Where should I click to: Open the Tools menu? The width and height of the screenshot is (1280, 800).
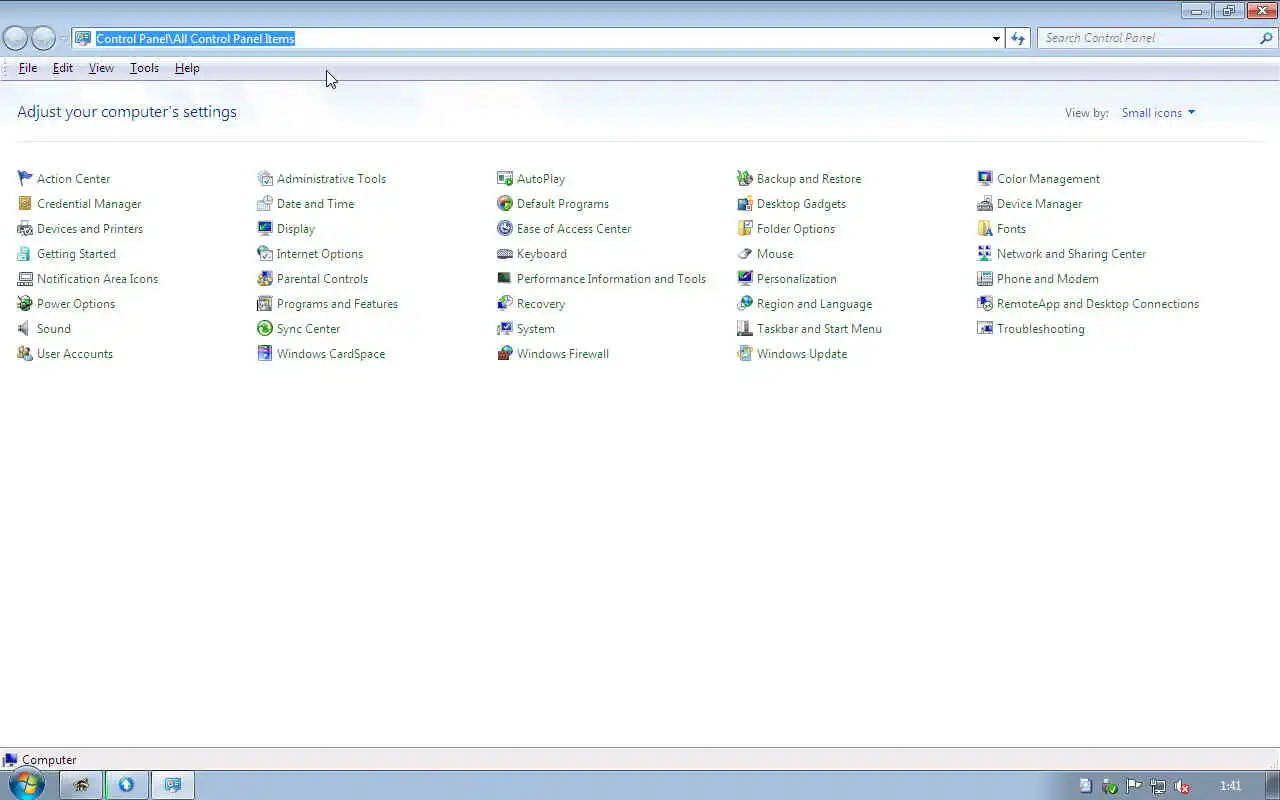(x=144, y=68)
